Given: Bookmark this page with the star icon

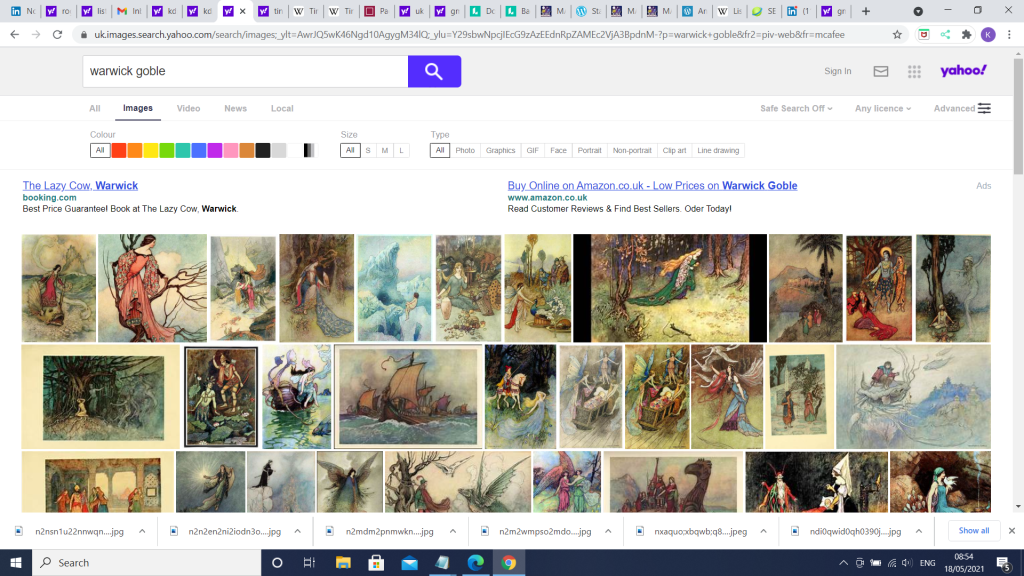Looking at the screenshot, I should pyautogui.click(x=897, y=34).
